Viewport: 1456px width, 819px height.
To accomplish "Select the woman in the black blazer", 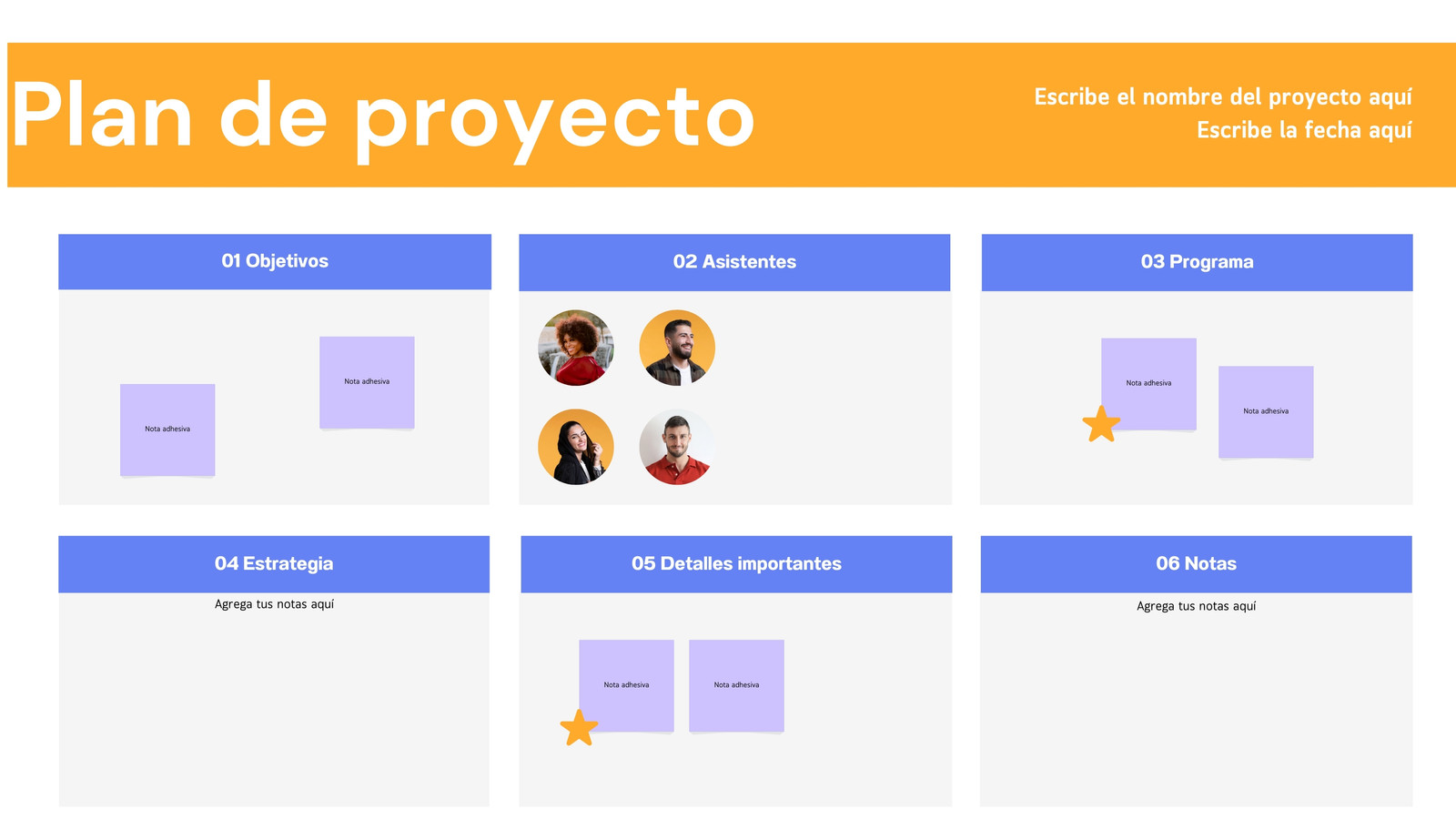I will tap(576, 447).
